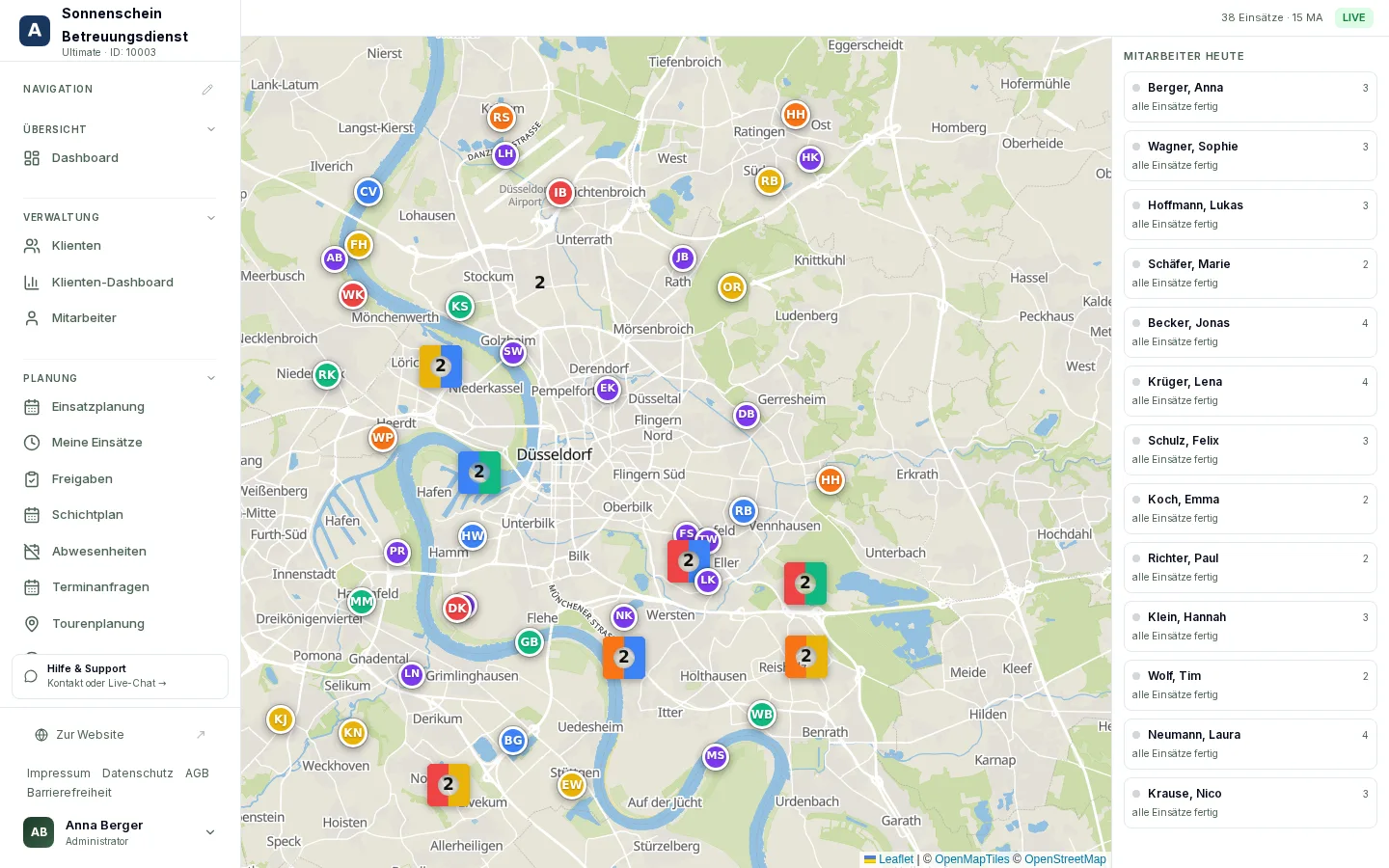The width and height of the screenshot is (1389, 868).
Task: Click the OR marker near Ludenberg
Action: [x=732, y=287]
